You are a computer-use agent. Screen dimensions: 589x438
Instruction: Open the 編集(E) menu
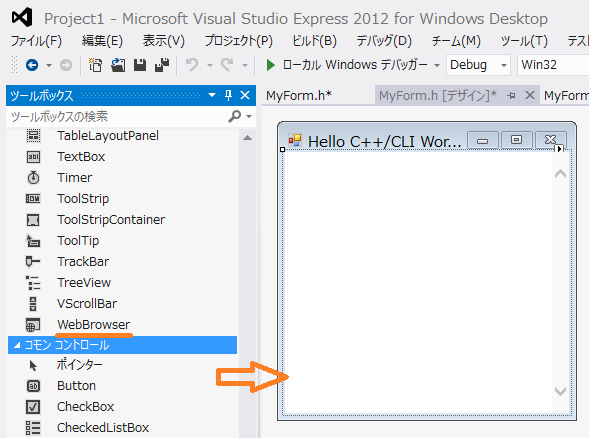pos(103,41)
